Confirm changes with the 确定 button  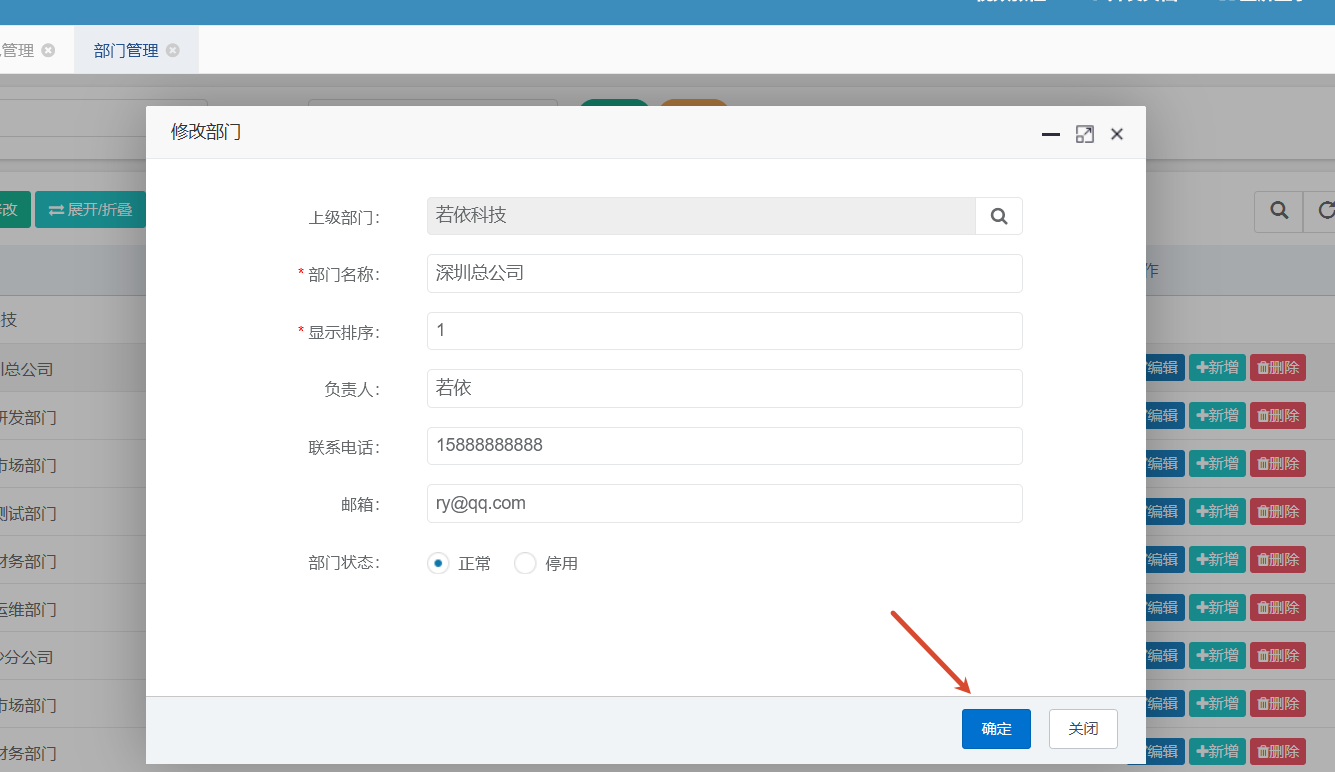click(996, 729)
